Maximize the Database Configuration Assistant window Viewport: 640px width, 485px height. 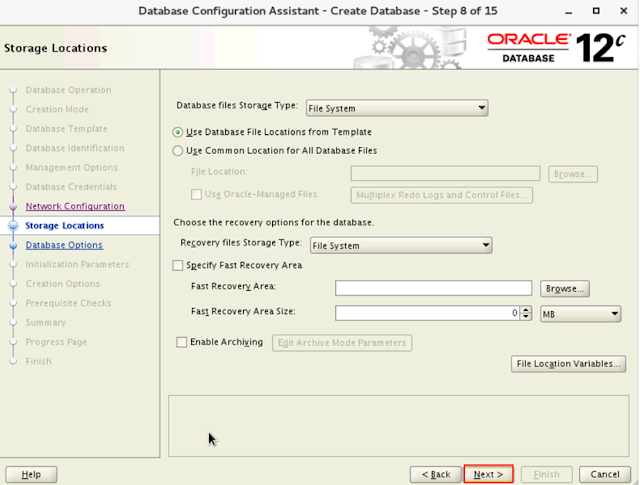click(x=596, y=11)
